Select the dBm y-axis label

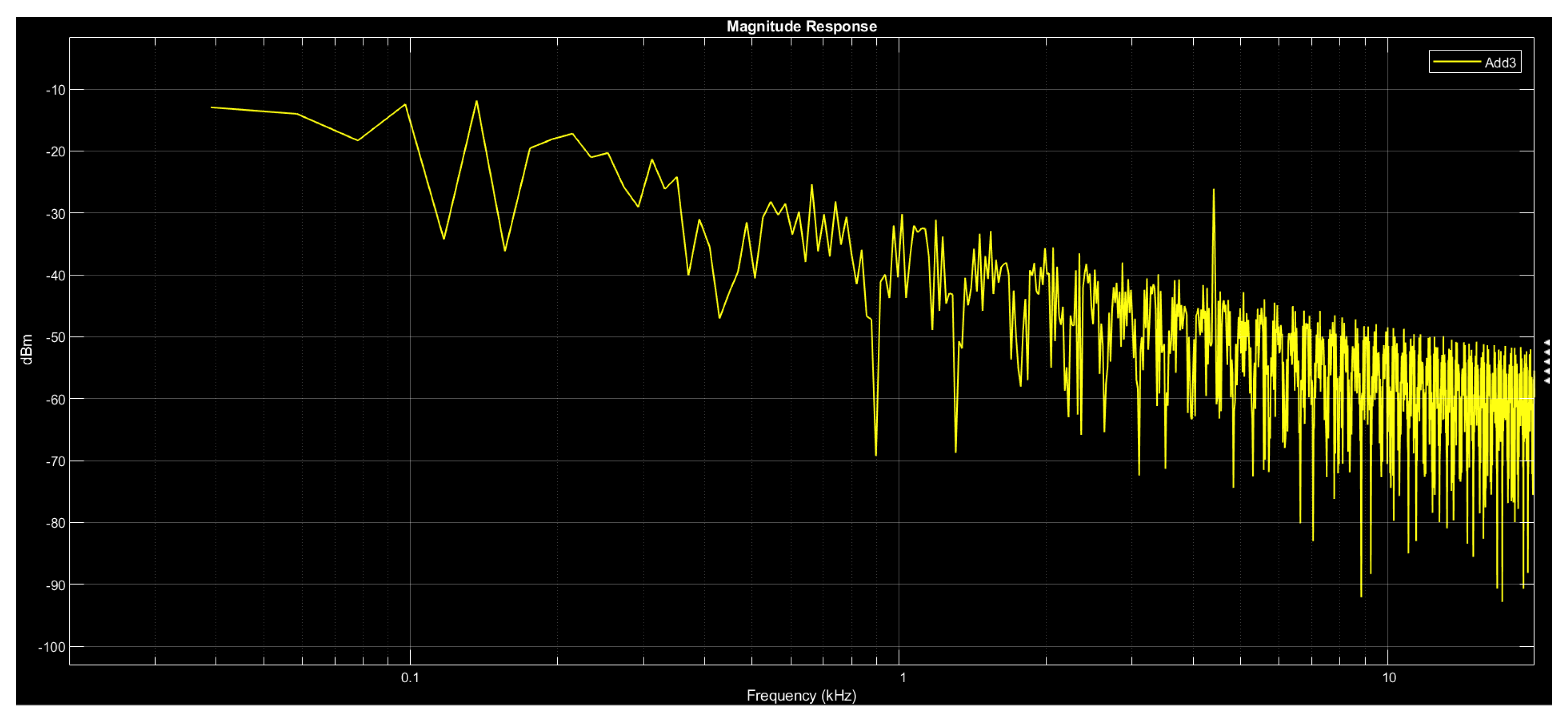(26, 349)
